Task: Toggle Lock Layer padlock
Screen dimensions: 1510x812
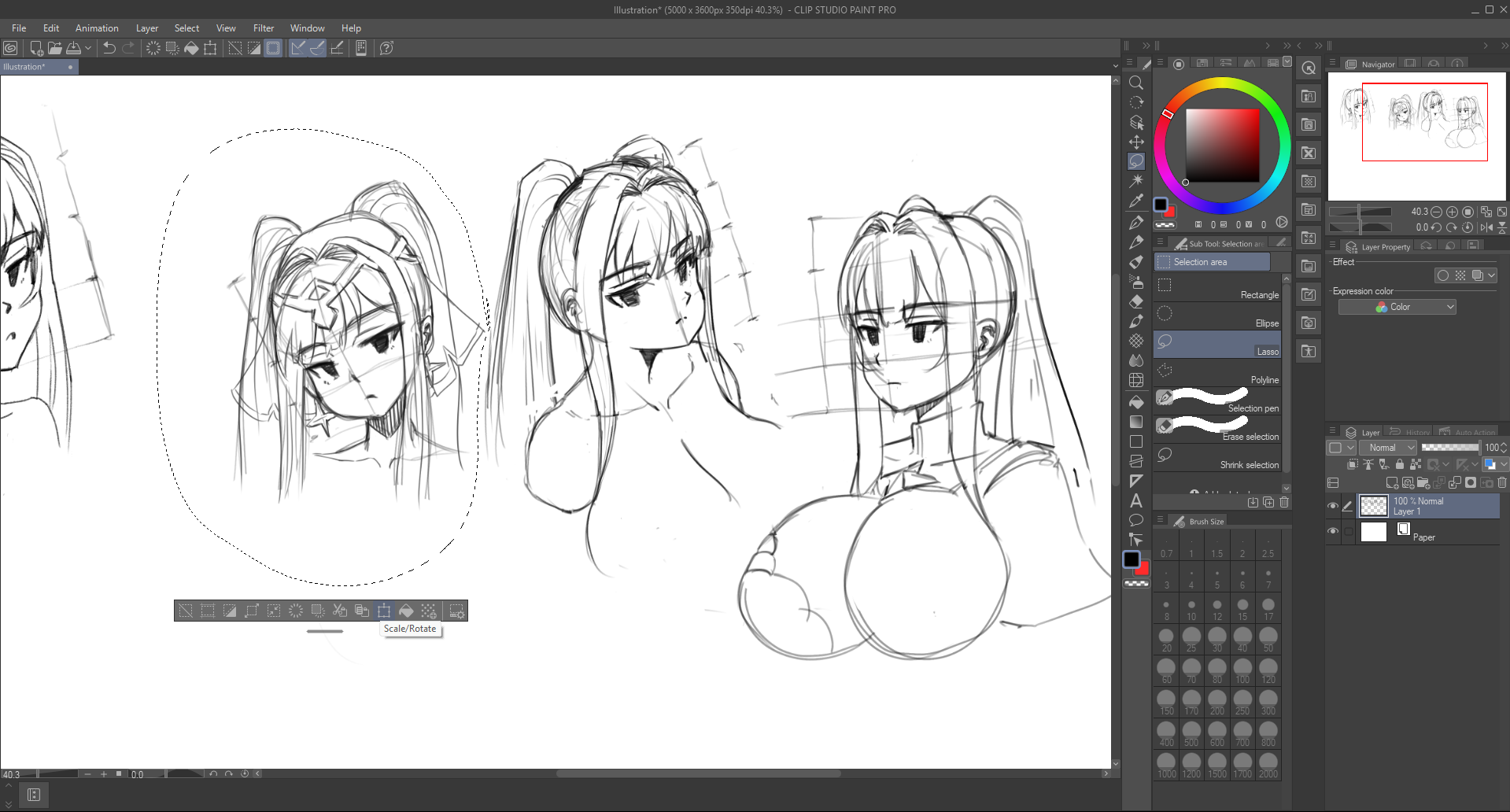Action: [1400, 465]
